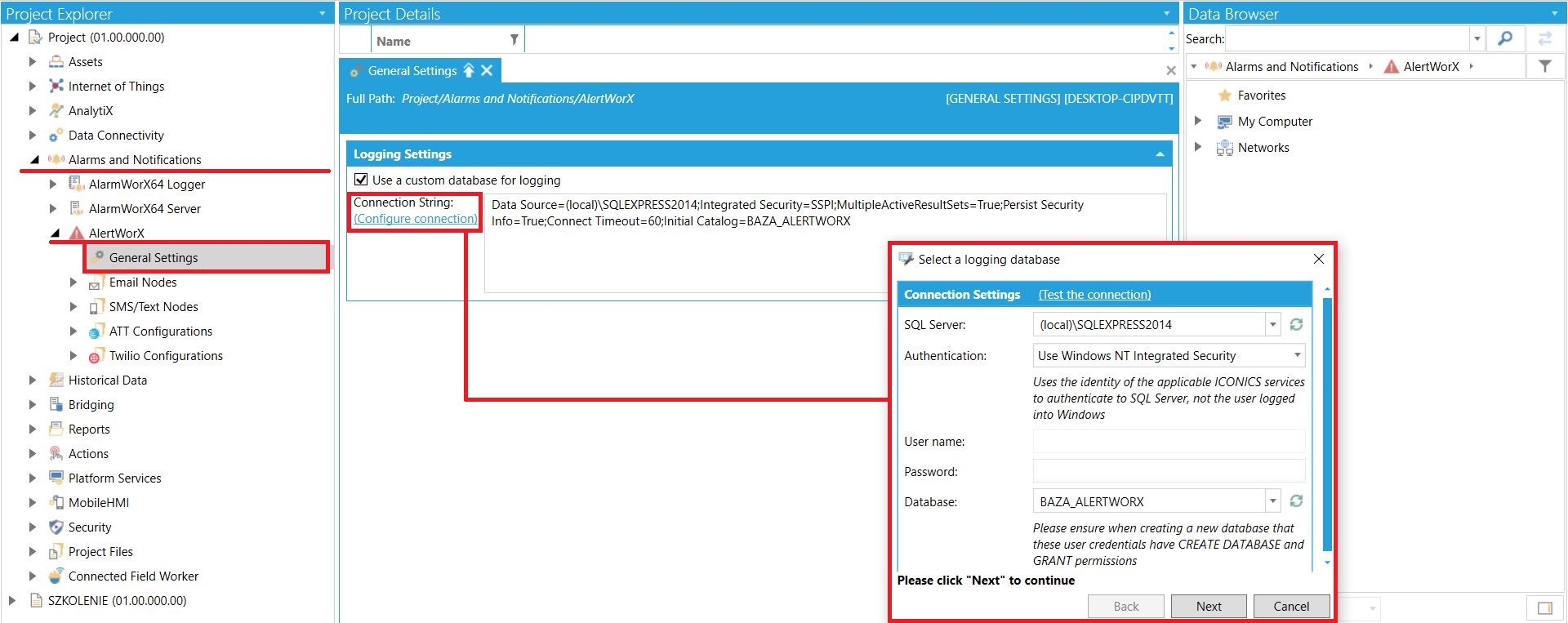Click the Actions node icon
Image resolution: width=1568 pixels, height=623 pixels.
(x=56, y=453)
